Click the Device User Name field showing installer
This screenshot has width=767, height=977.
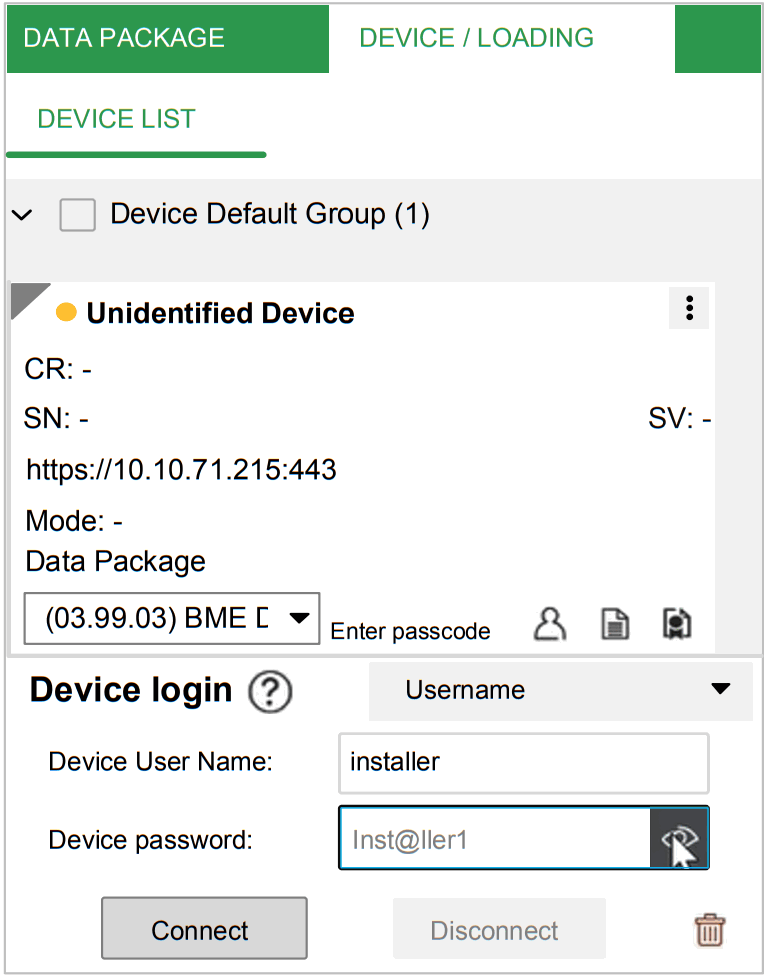[x=523, y=762]
